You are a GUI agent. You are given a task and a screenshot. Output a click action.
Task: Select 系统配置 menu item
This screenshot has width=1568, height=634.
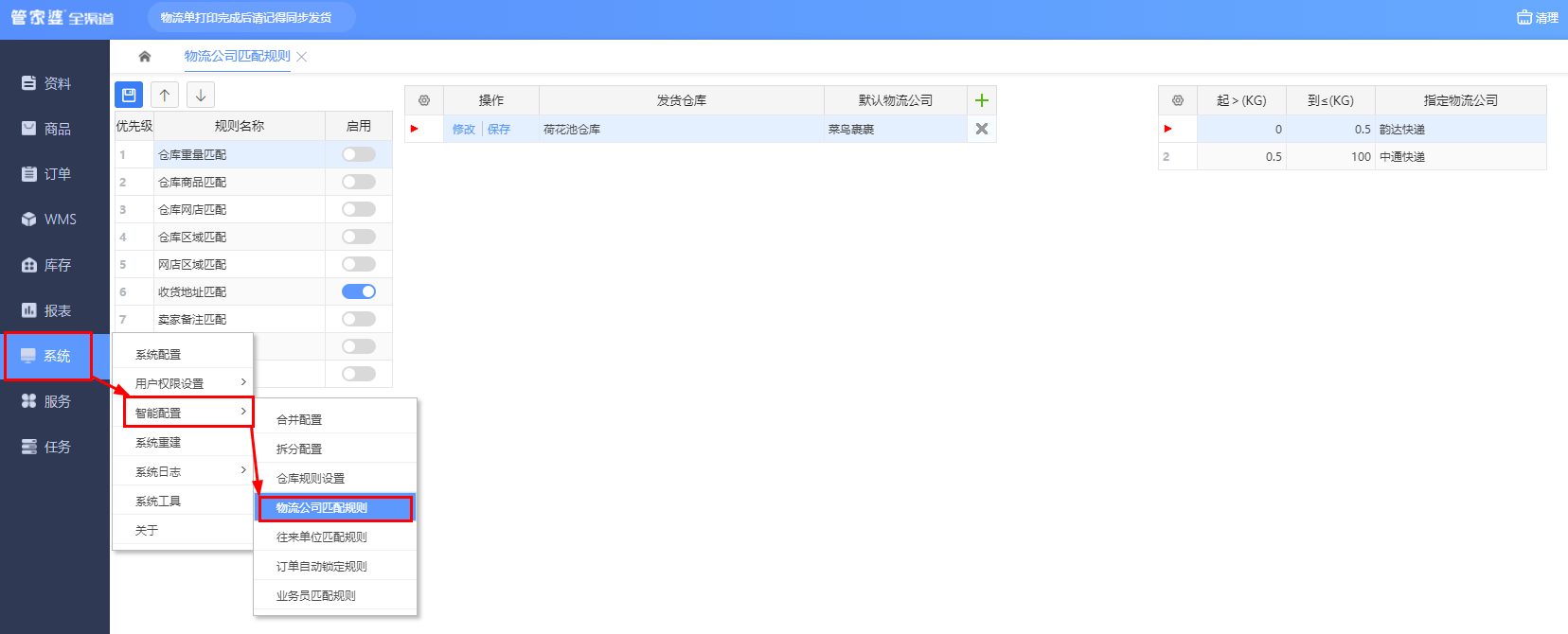point(183,354)
